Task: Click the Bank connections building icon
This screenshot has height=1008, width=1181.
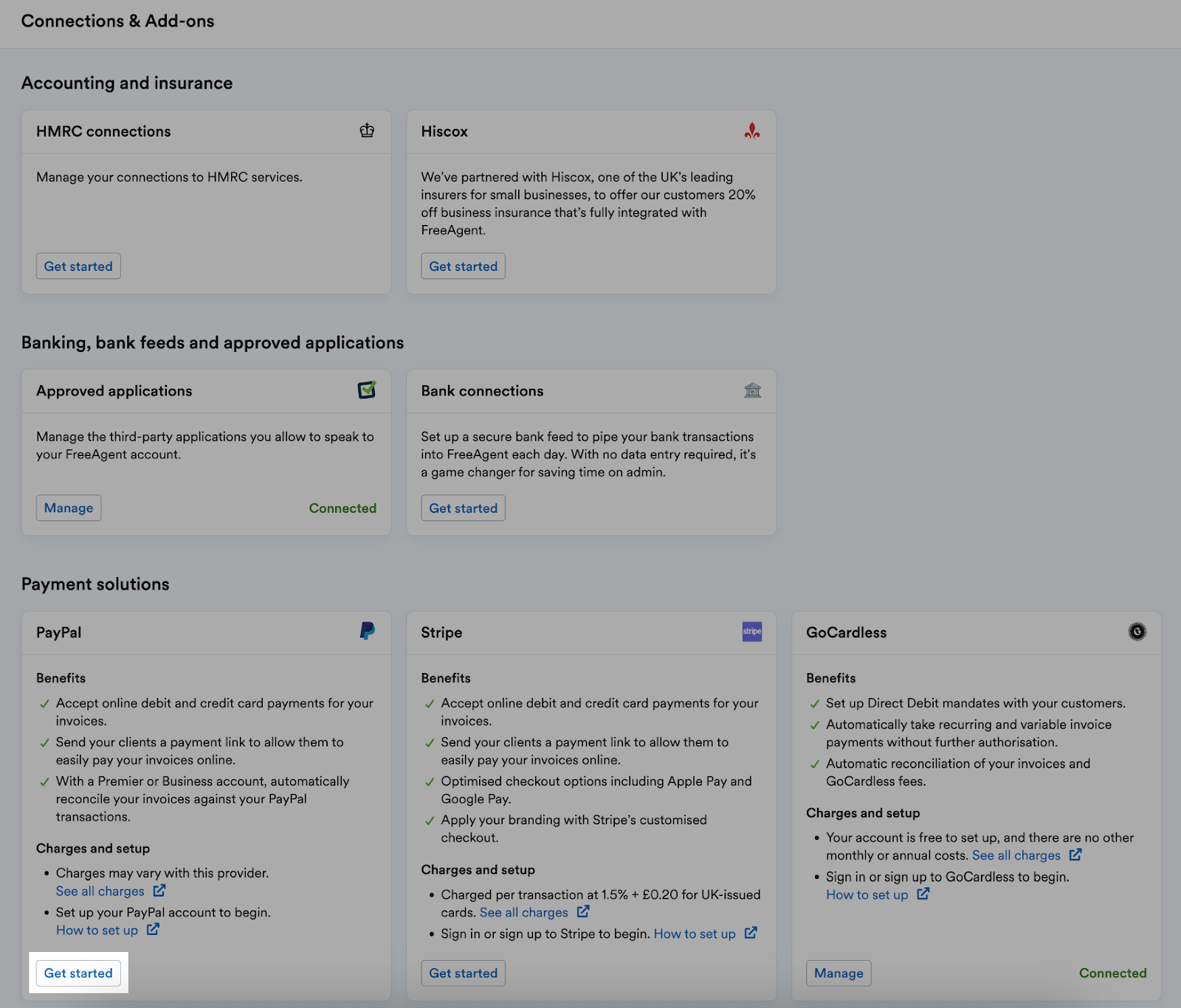Action: [752, 390]
